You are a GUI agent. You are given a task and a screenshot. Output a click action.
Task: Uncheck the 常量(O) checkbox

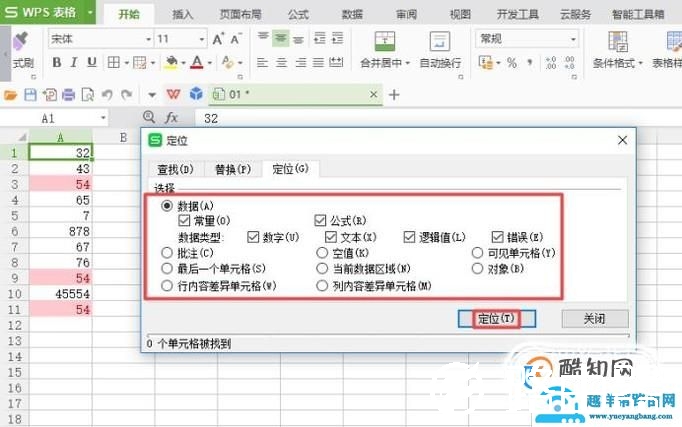point(184,220)
